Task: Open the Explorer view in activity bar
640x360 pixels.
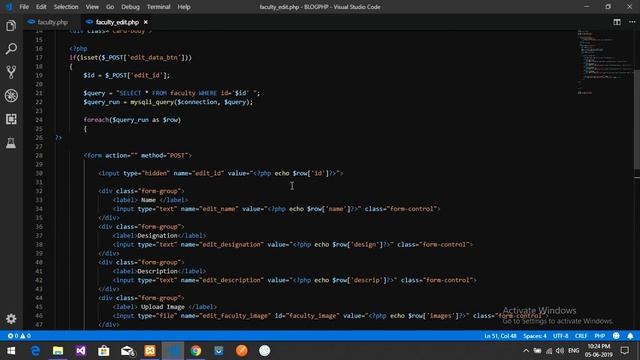Action: pos(11,26)
